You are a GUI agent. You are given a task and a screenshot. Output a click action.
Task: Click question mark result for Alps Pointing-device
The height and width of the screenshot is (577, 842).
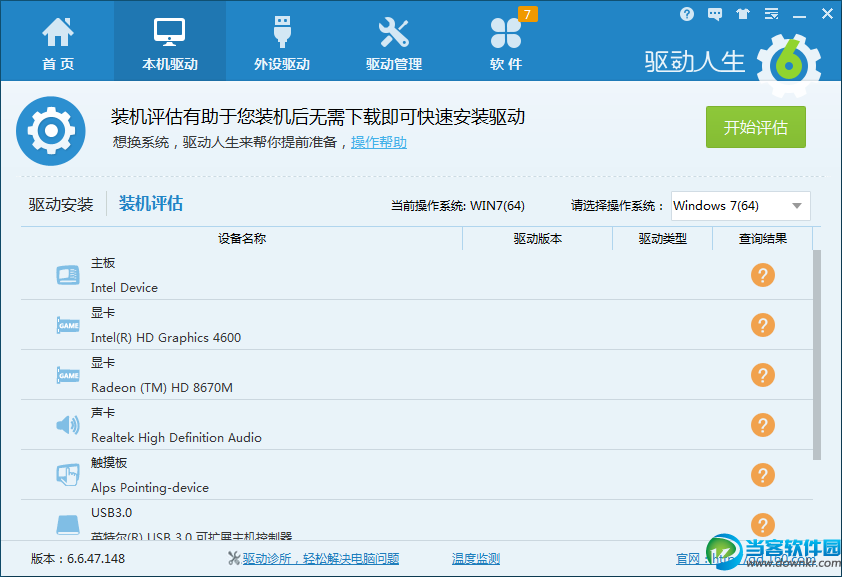[x=763, y=475]
